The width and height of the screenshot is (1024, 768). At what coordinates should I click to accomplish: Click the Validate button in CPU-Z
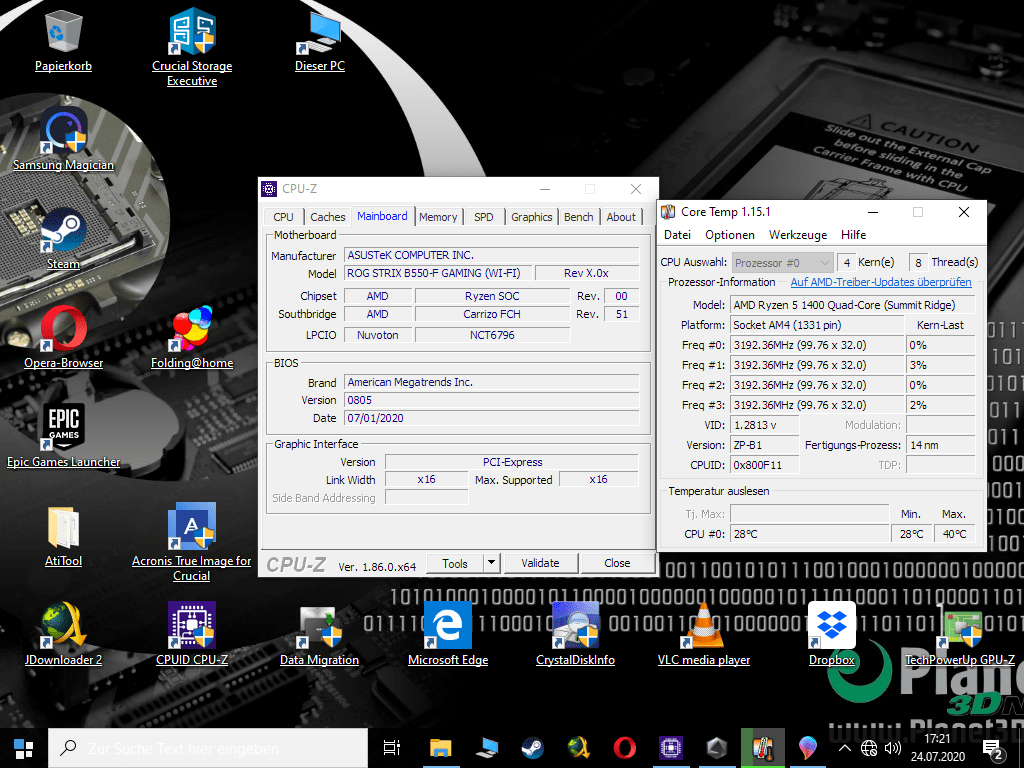point(540,563)
